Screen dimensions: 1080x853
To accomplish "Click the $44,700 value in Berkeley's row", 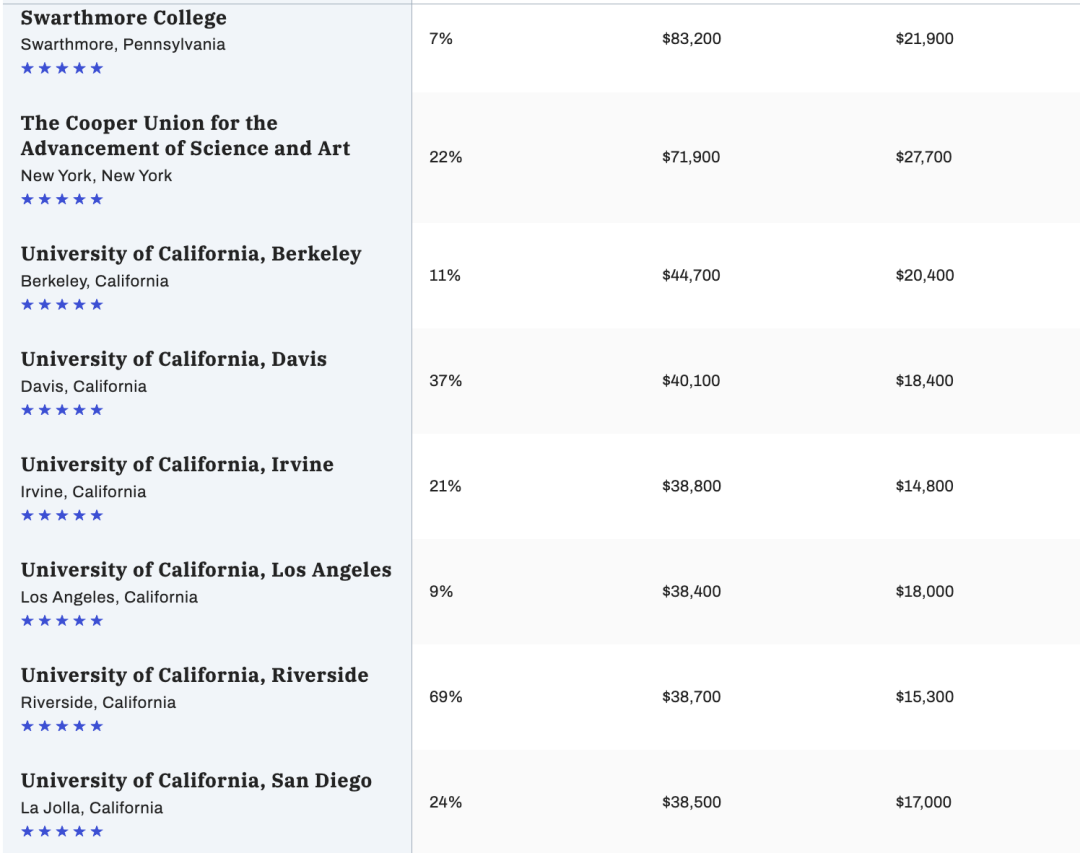I will click(691, 276).
